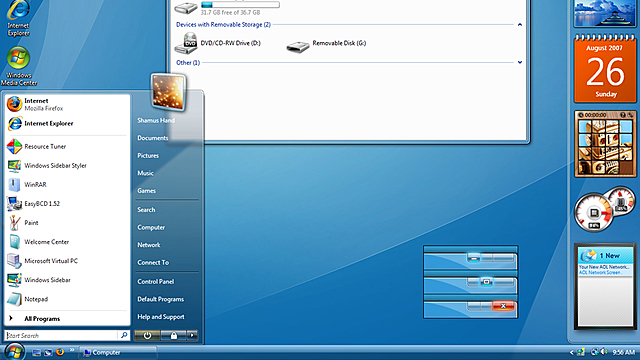Expand the Other (1) group
This screenshot has height=360, width=640.
520,62
